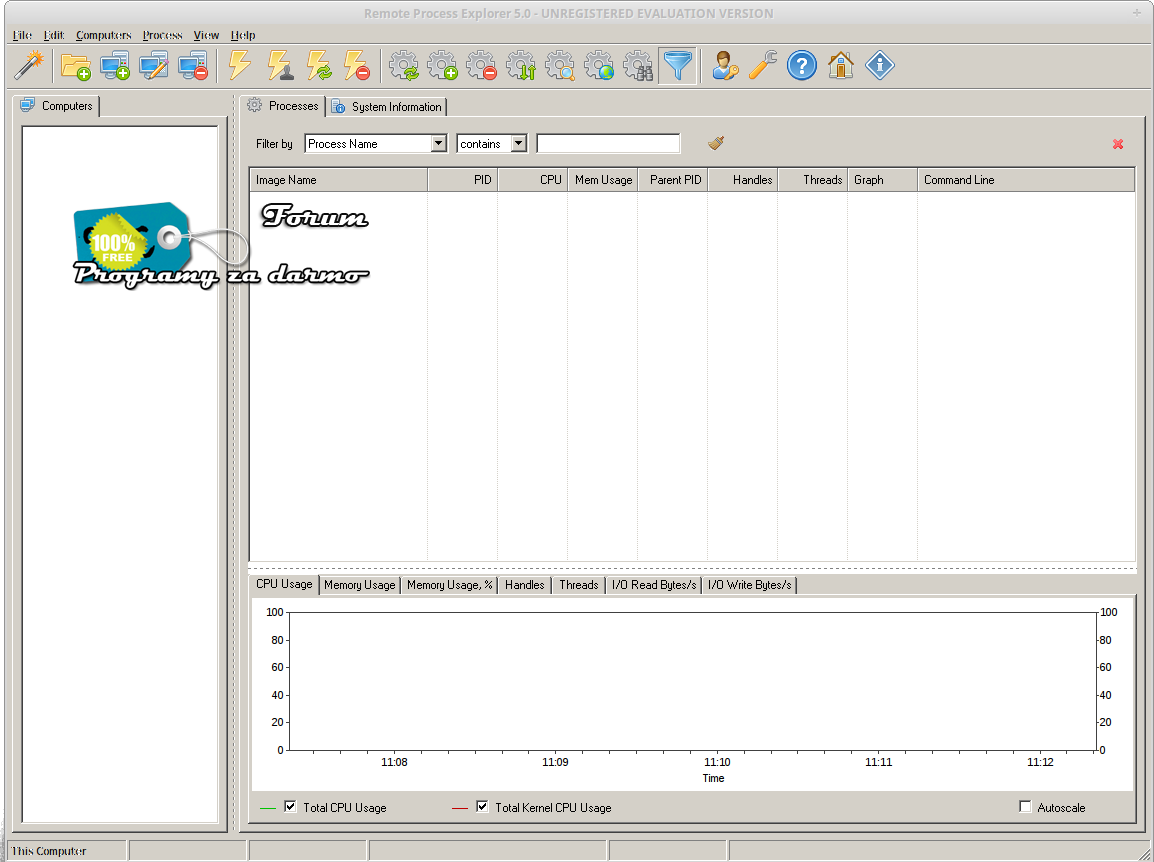This screenshot has width=1154, height=862.
Task: Open the contains condition dropdown
Action: click(x=519, y=144)
